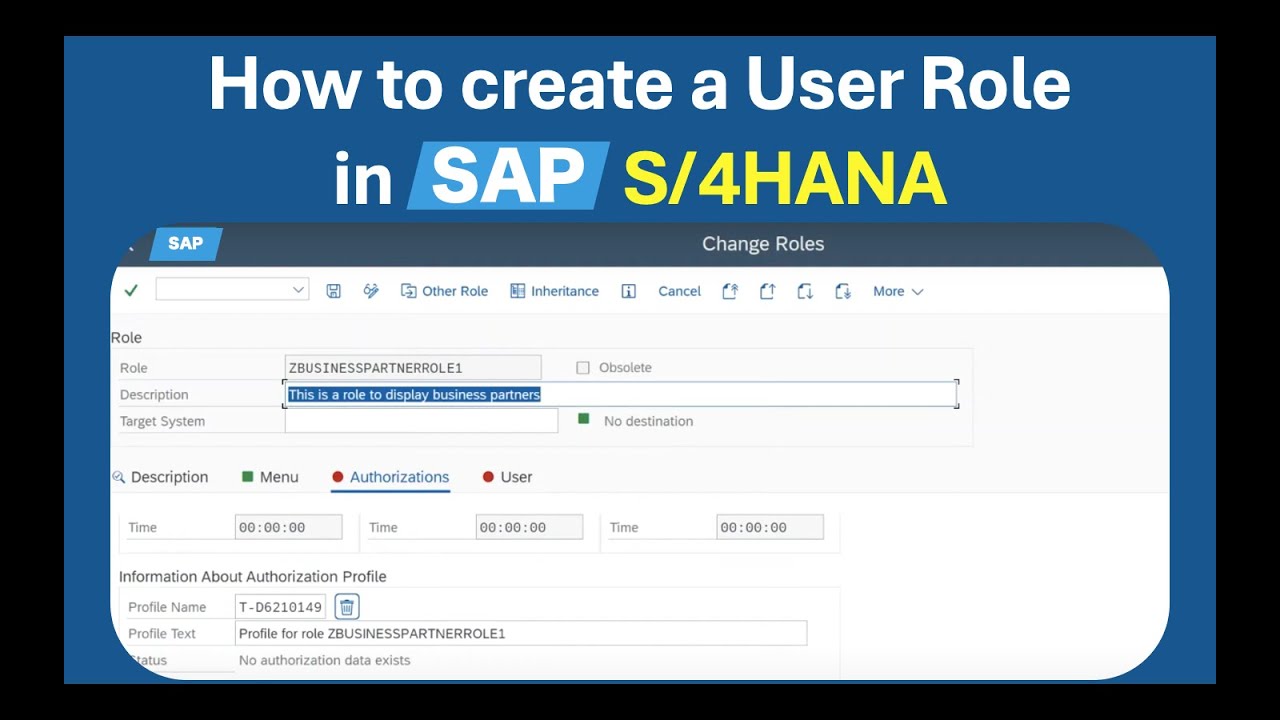Screen dimensions: 1280x720
Task: Click the first Time field
Action: click(x=288, y=527)
